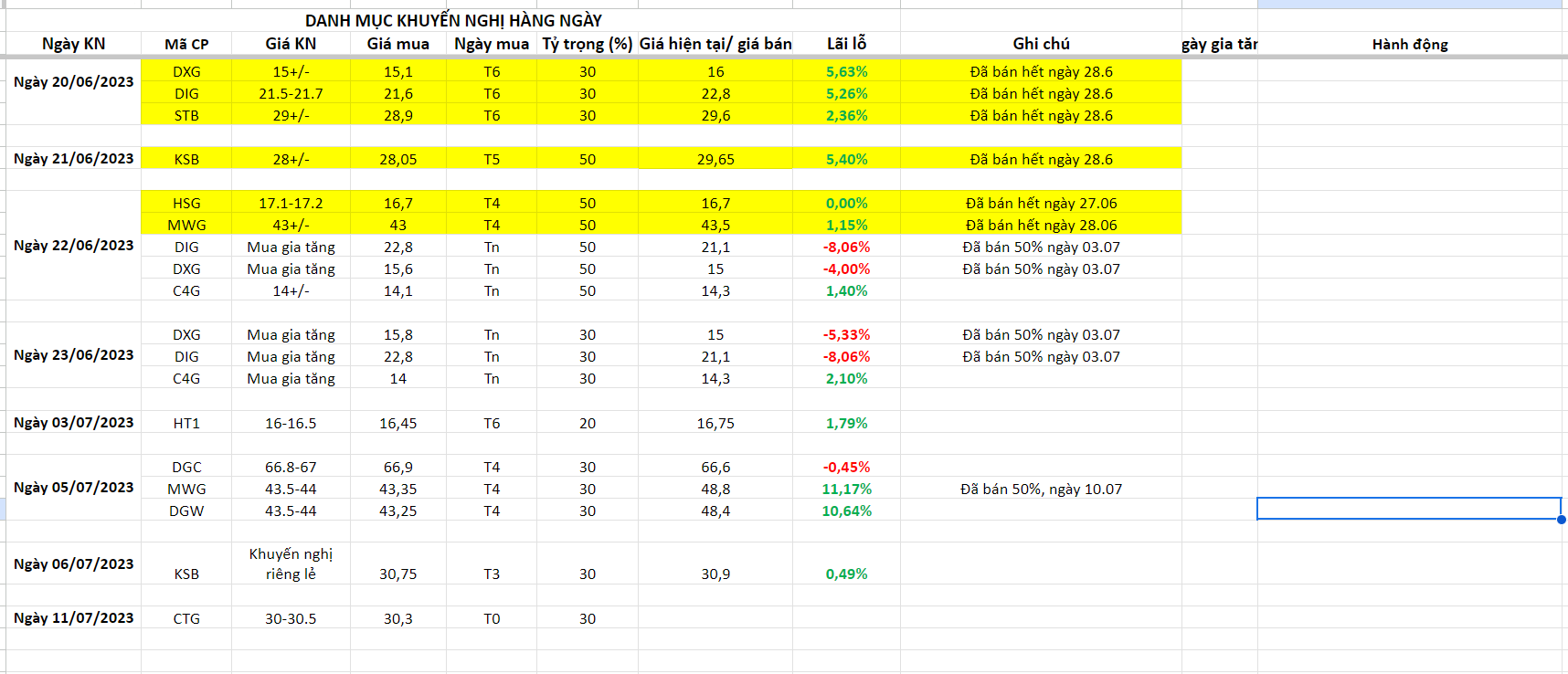Select the buy price cell "28,05"
The height and width of the screenshot is (674, 1568).
coord(398,159)
